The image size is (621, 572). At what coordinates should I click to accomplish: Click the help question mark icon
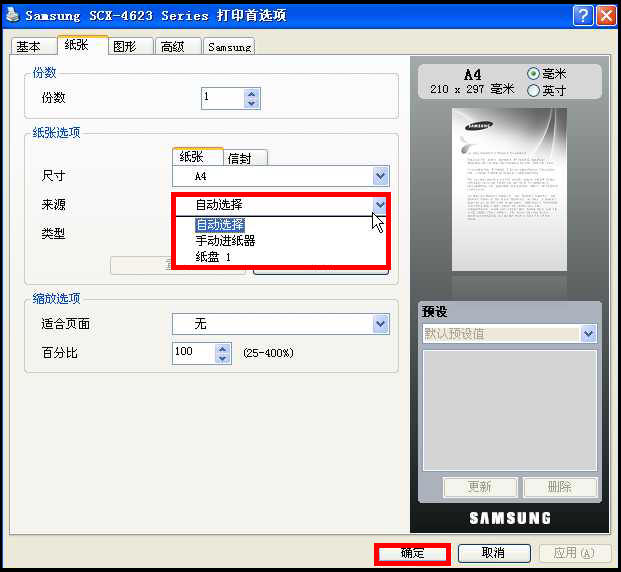pos(583,15)
